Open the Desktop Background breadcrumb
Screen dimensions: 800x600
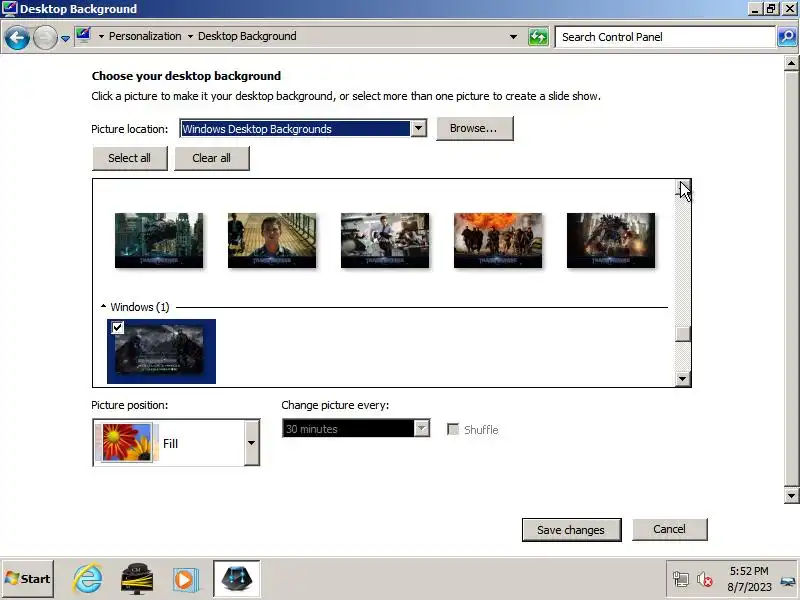(247, 36)
